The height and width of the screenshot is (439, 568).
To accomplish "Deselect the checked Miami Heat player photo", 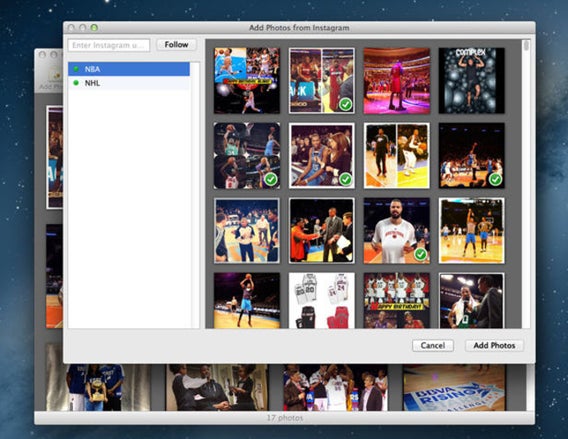I will coord(322,80).
